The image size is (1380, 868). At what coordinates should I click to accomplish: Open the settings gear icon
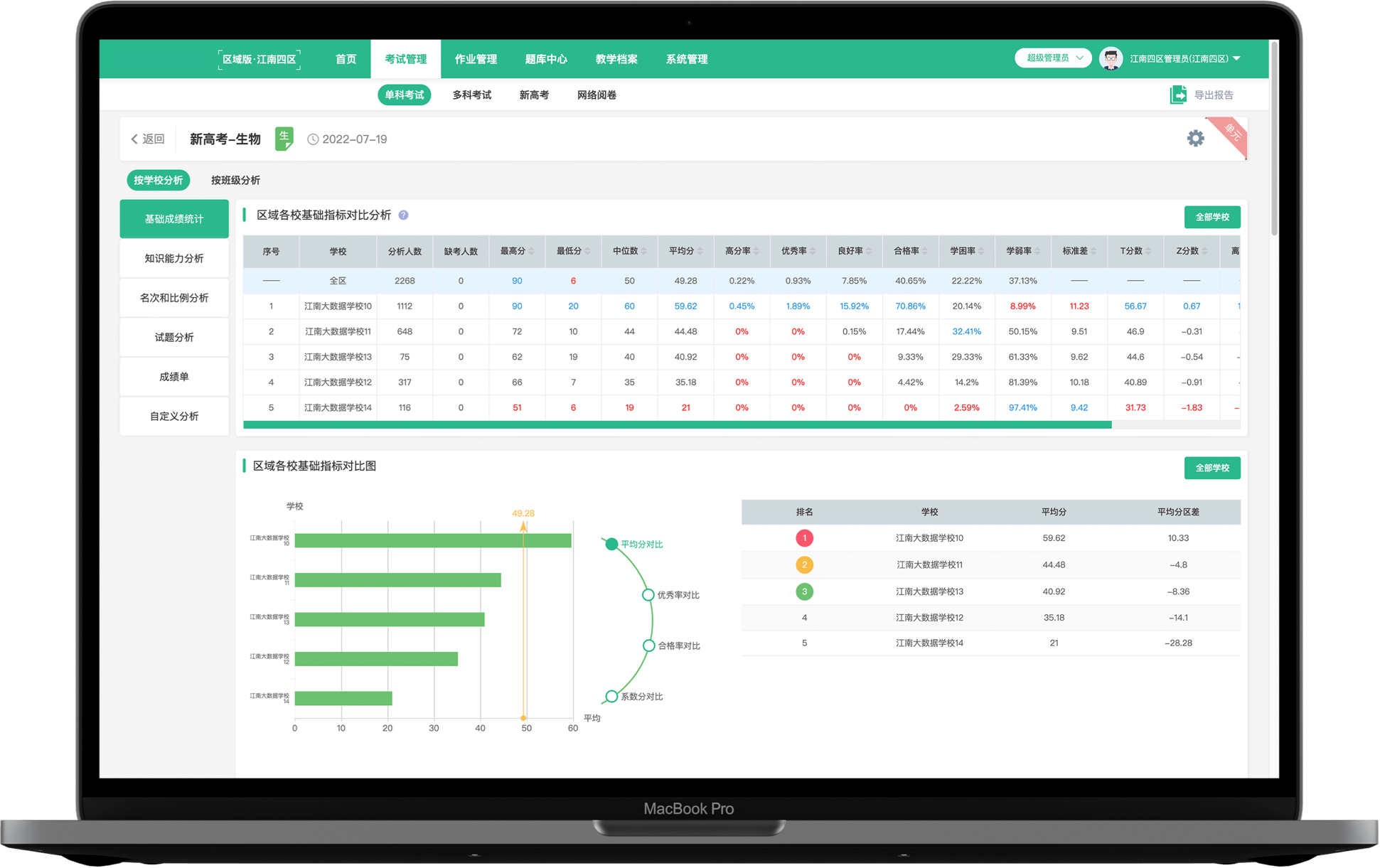click(x=1195, y=139)
